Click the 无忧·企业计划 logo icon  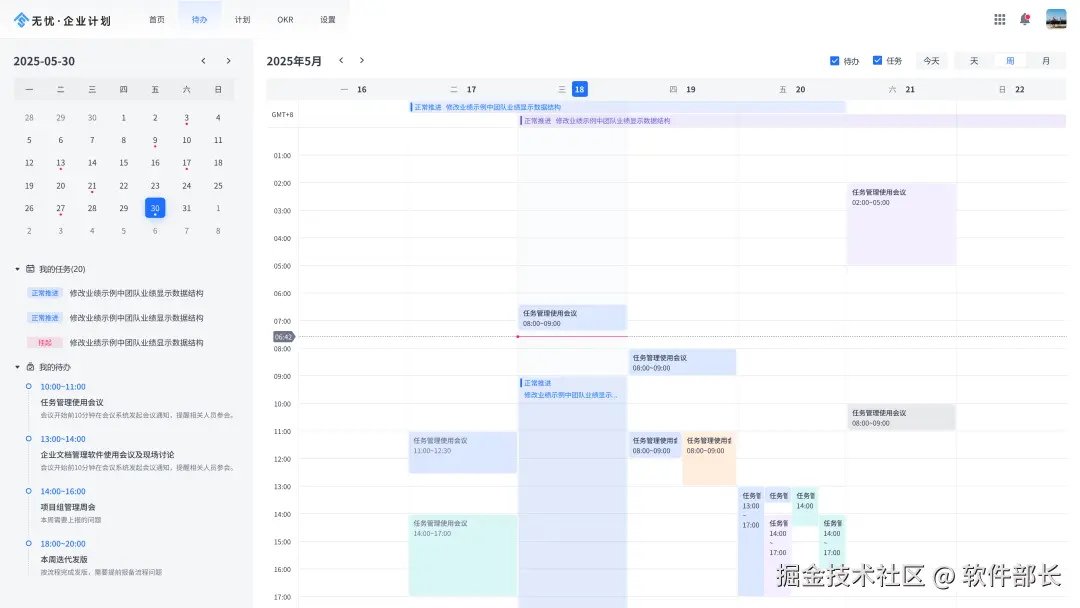pos(21,20)
